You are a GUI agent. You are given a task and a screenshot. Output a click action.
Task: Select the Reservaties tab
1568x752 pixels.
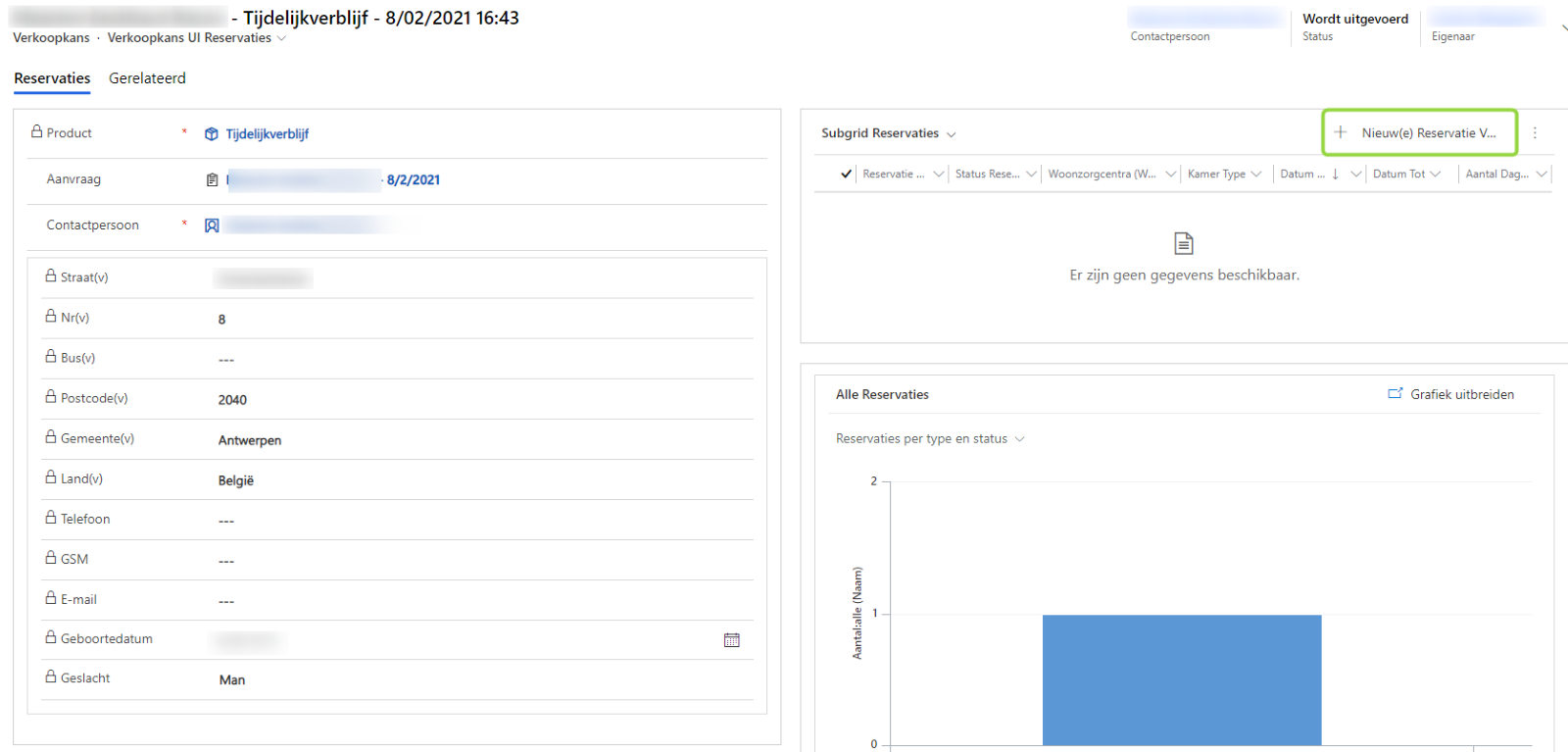(52, 78)
